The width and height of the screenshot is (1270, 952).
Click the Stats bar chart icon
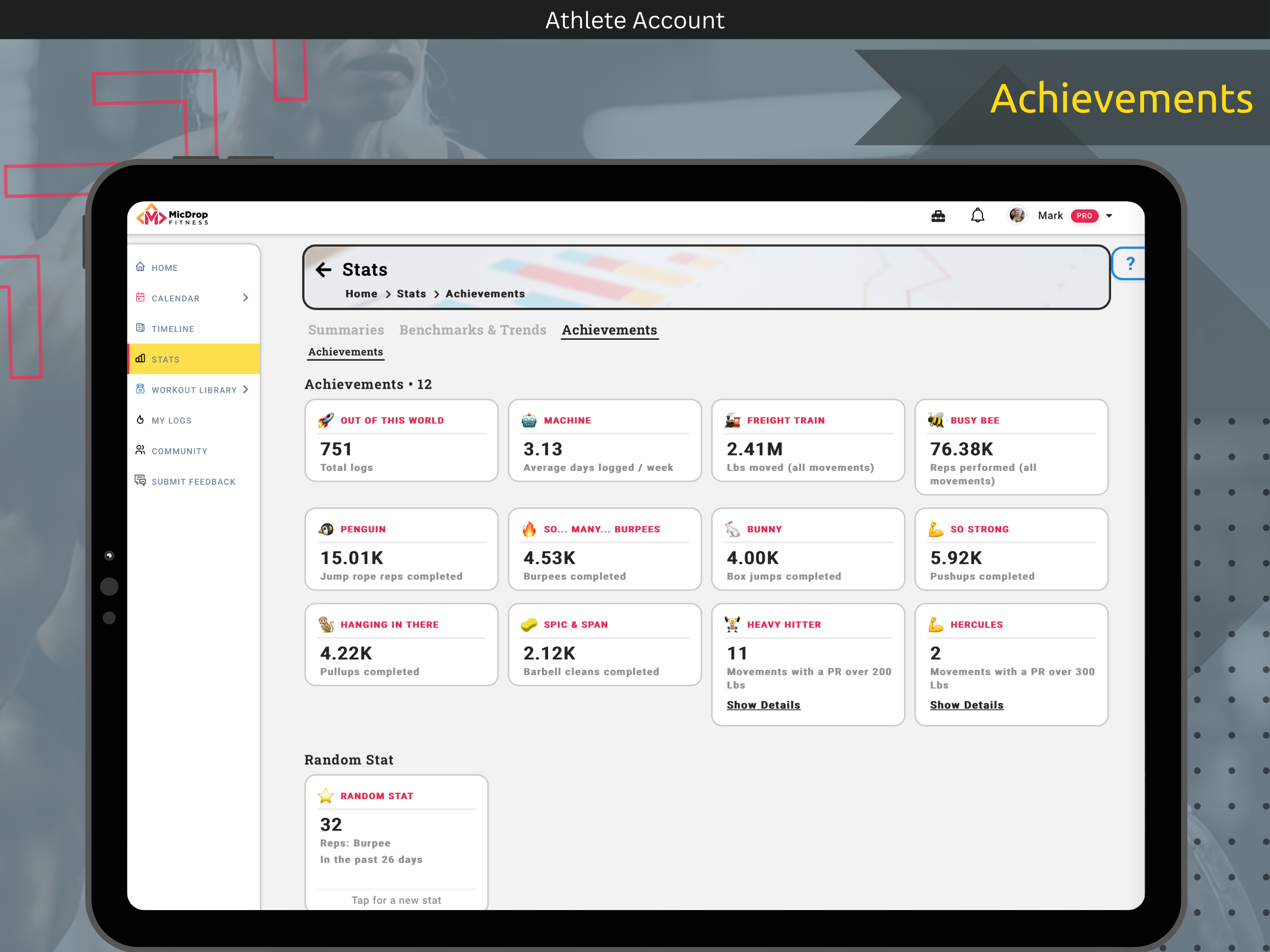pos(140,358)
